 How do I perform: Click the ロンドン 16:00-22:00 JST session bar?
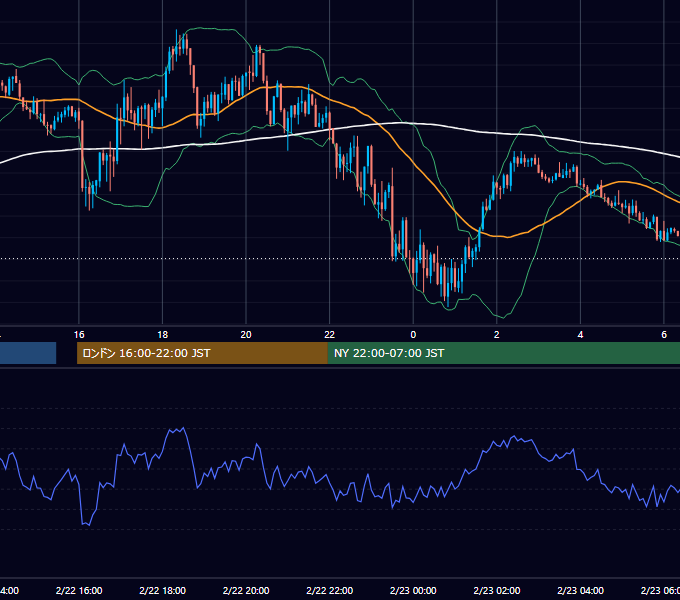point(202,353)
